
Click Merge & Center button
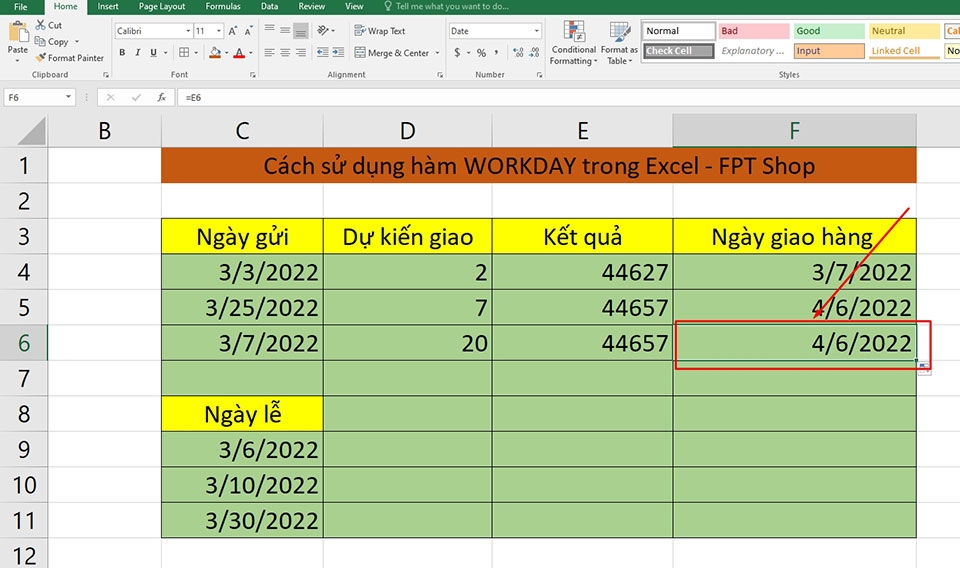(x=392, y=53)
